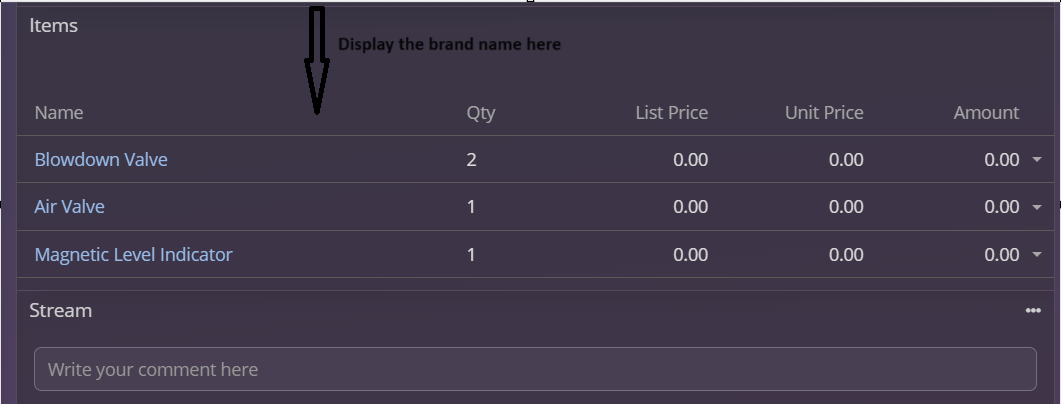The height and width of the screenshot is (404, 1061).
Task: Open the Blowdown Valve item link
Action: [101, 160]
